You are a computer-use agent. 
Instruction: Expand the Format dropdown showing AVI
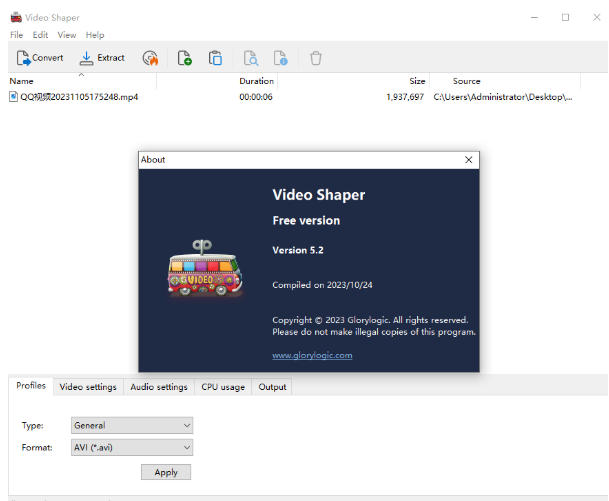point(132,447)
